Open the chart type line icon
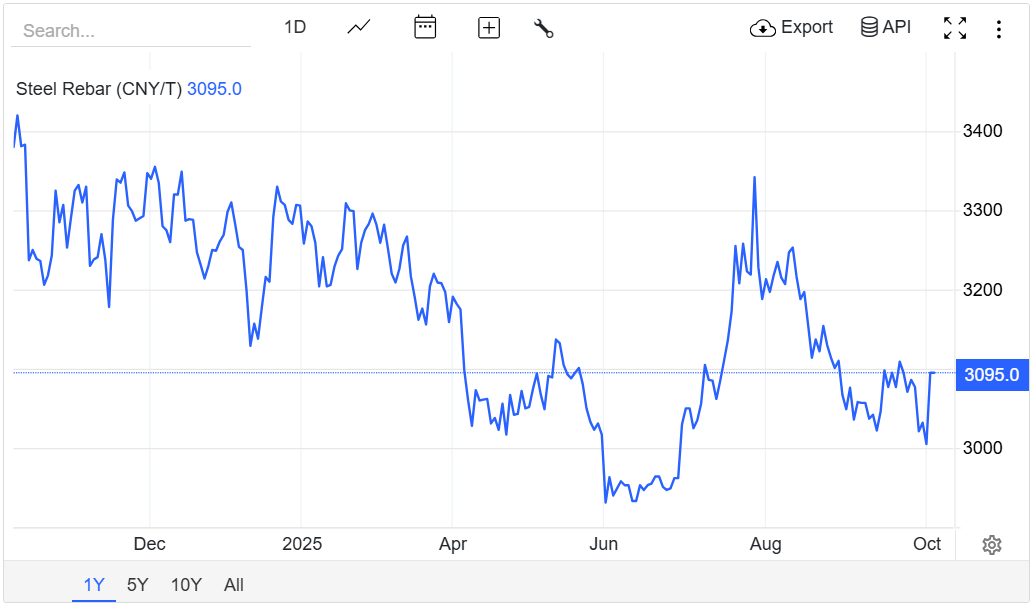Image resolution: width=1033 pixels, height=606 pixels. (359, 28)
